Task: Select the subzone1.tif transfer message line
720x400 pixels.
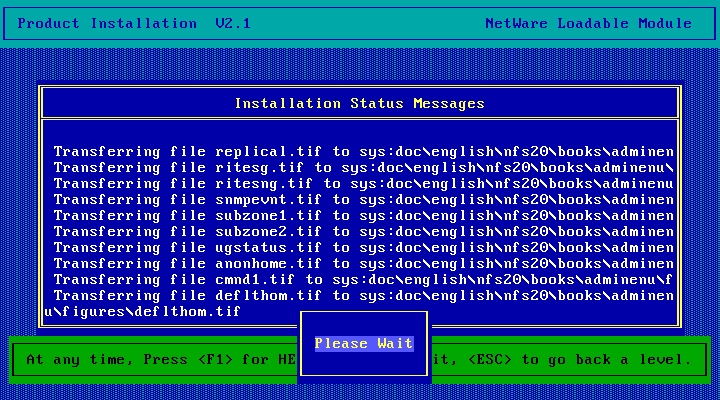Action: 363,216
